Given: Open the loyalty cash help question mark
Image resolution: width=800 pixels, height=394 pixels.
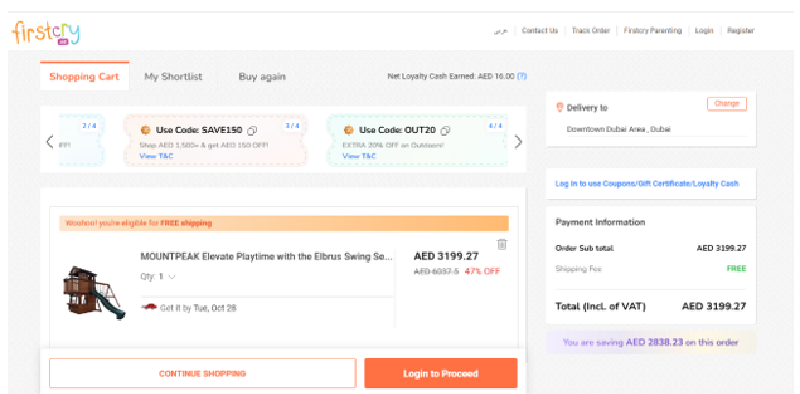Looking at the screenshot, I should click(x=522, y=77).
